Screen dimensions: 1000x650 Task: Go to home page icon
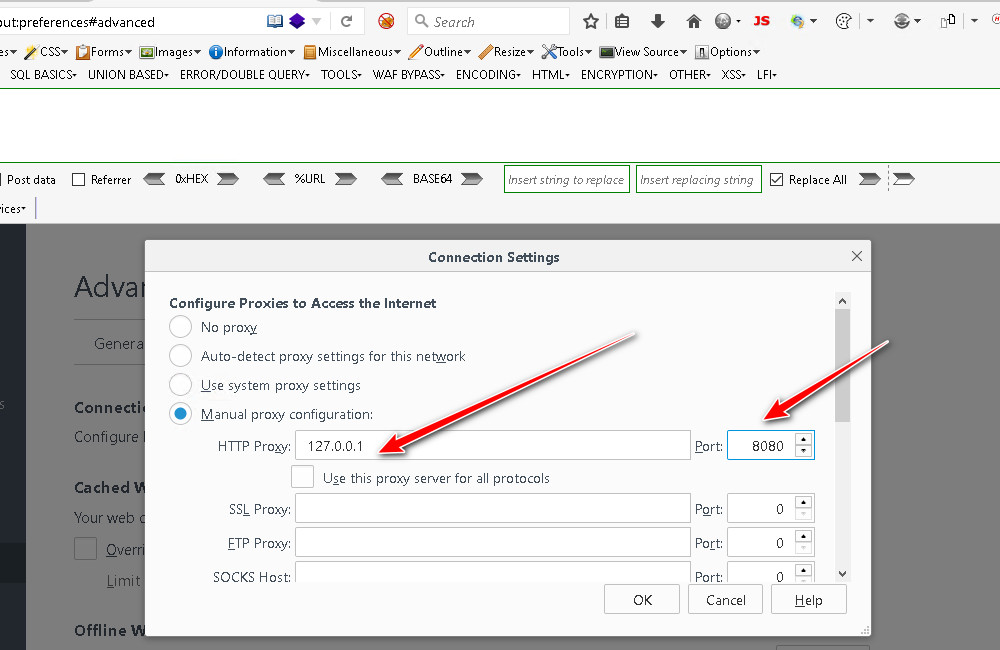[x=693, y=21]
